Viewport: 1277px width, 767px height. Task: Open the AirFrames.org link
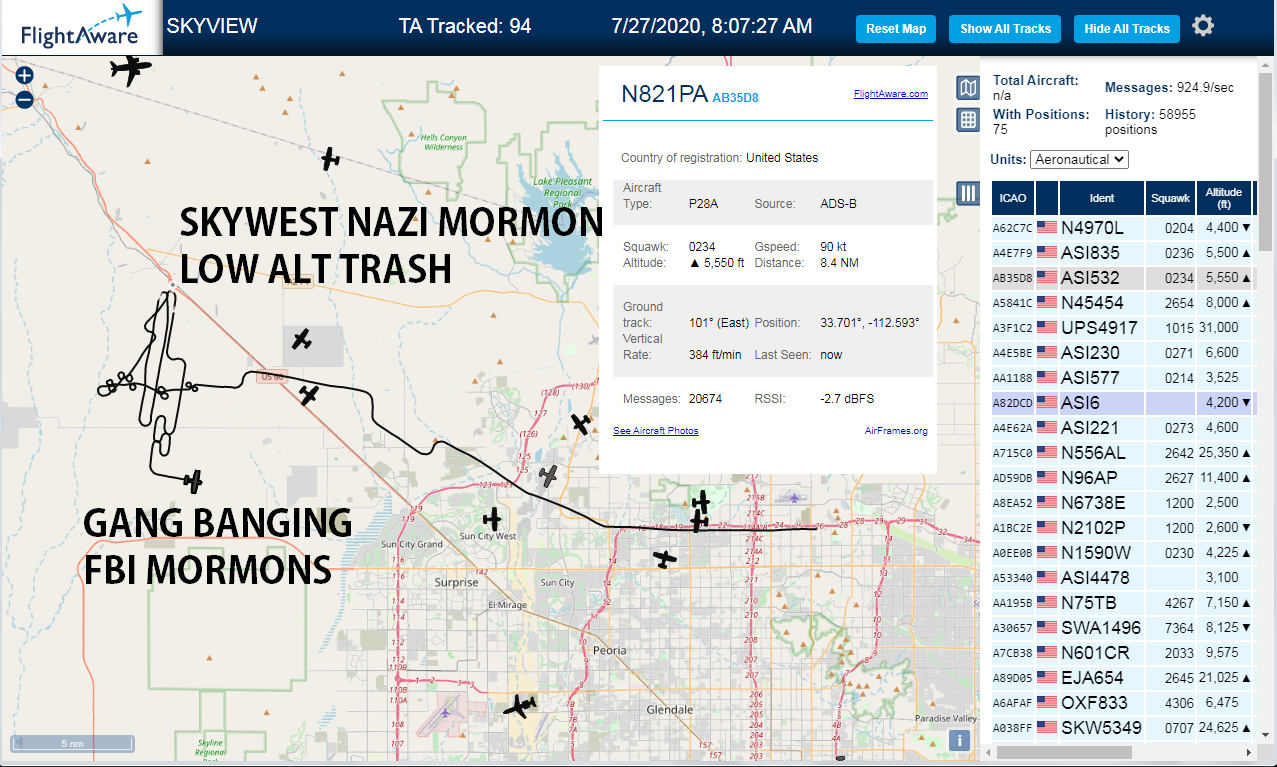(896, 431)
